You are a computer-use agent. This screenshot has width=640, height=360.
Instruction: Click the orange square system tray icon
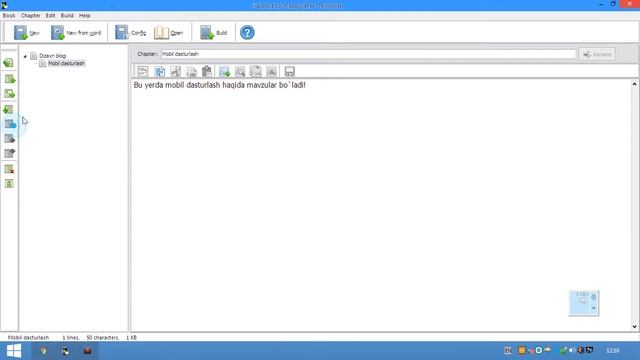[522, 350]
